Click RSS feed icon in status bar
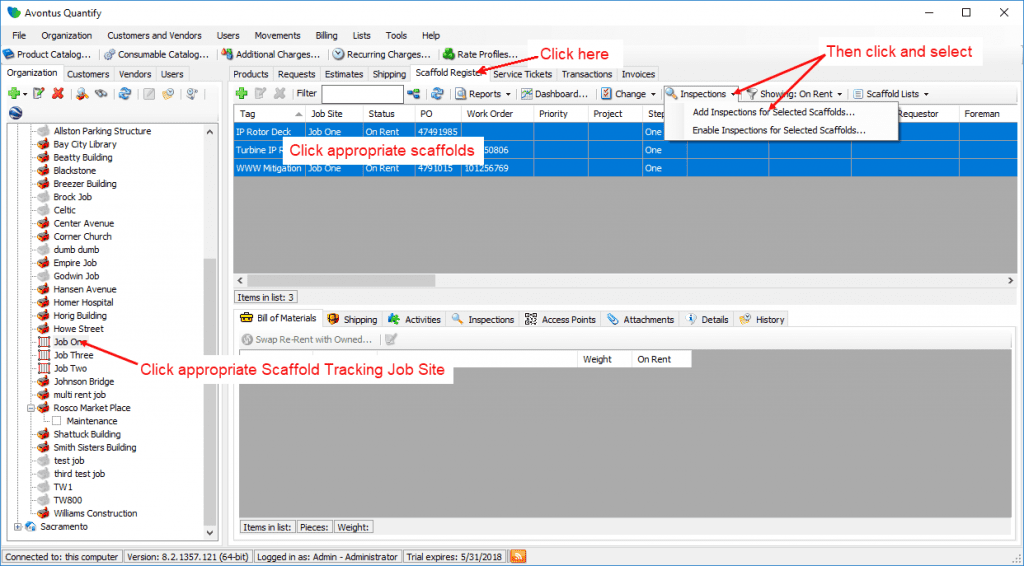Screen dimensions: 1024x566 [518, 557]
